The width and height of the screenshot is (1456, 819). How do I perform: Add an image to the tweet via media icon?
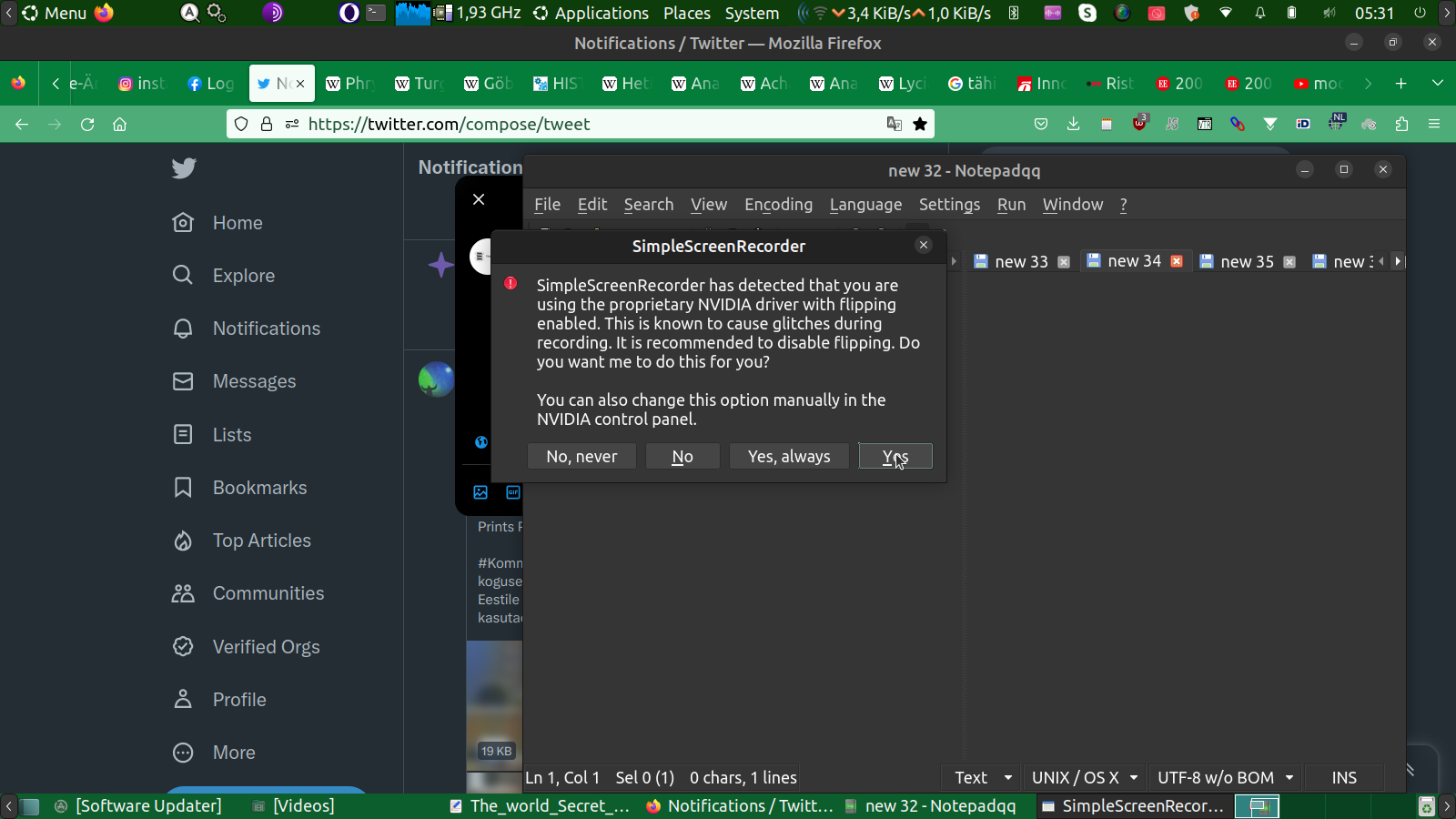point(480,492)
